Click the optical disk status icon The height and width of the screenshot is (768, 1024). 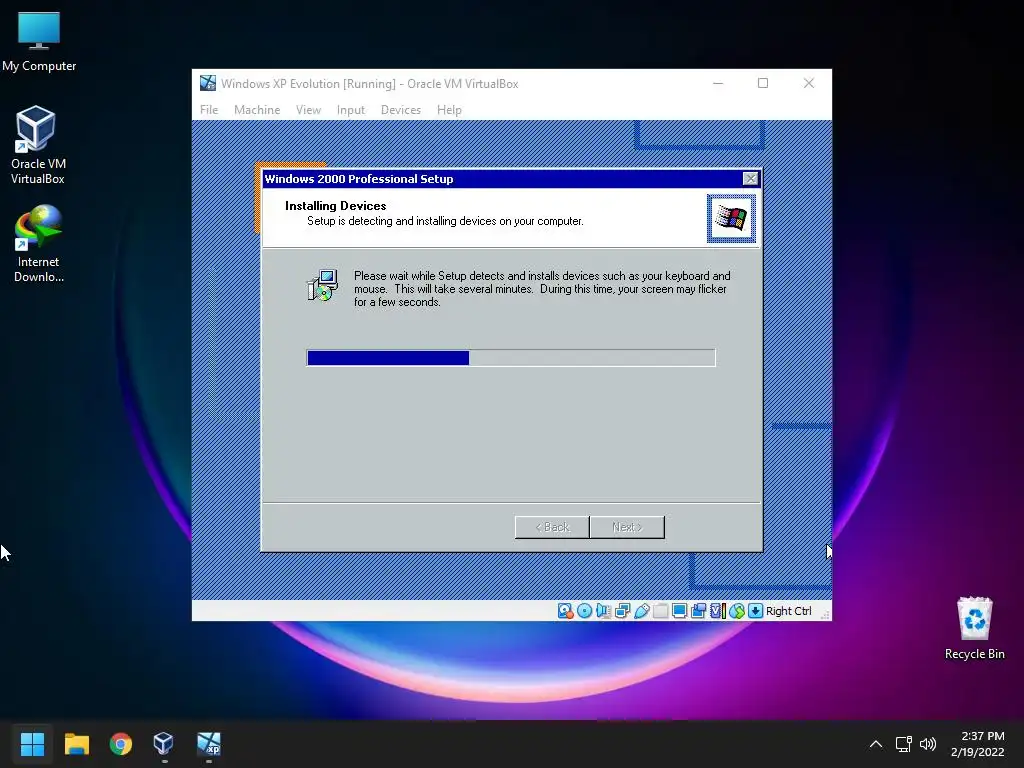pos(584,611)
